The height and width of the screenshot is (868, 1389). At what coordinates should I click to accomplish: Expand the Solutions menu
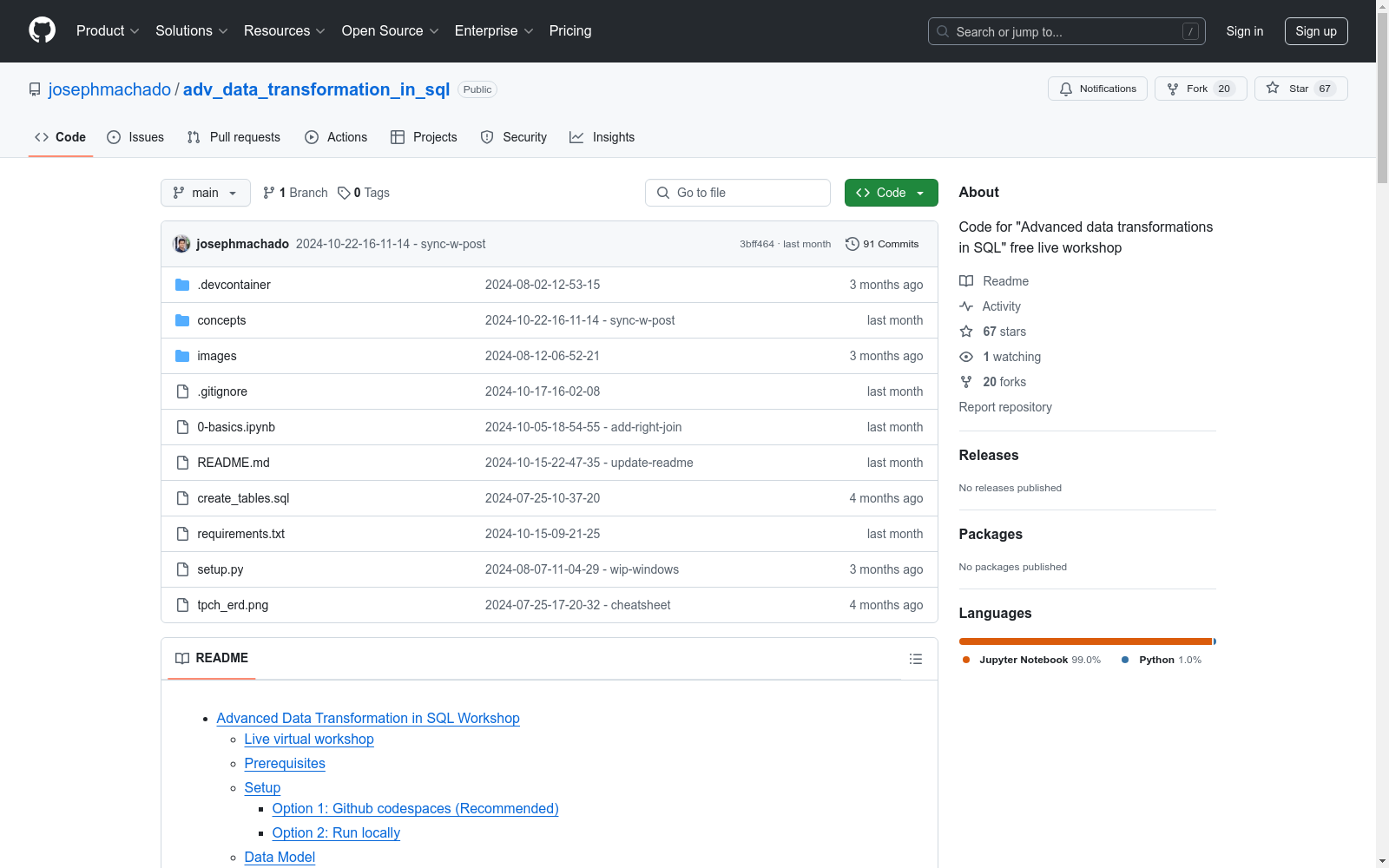(192, 30)
